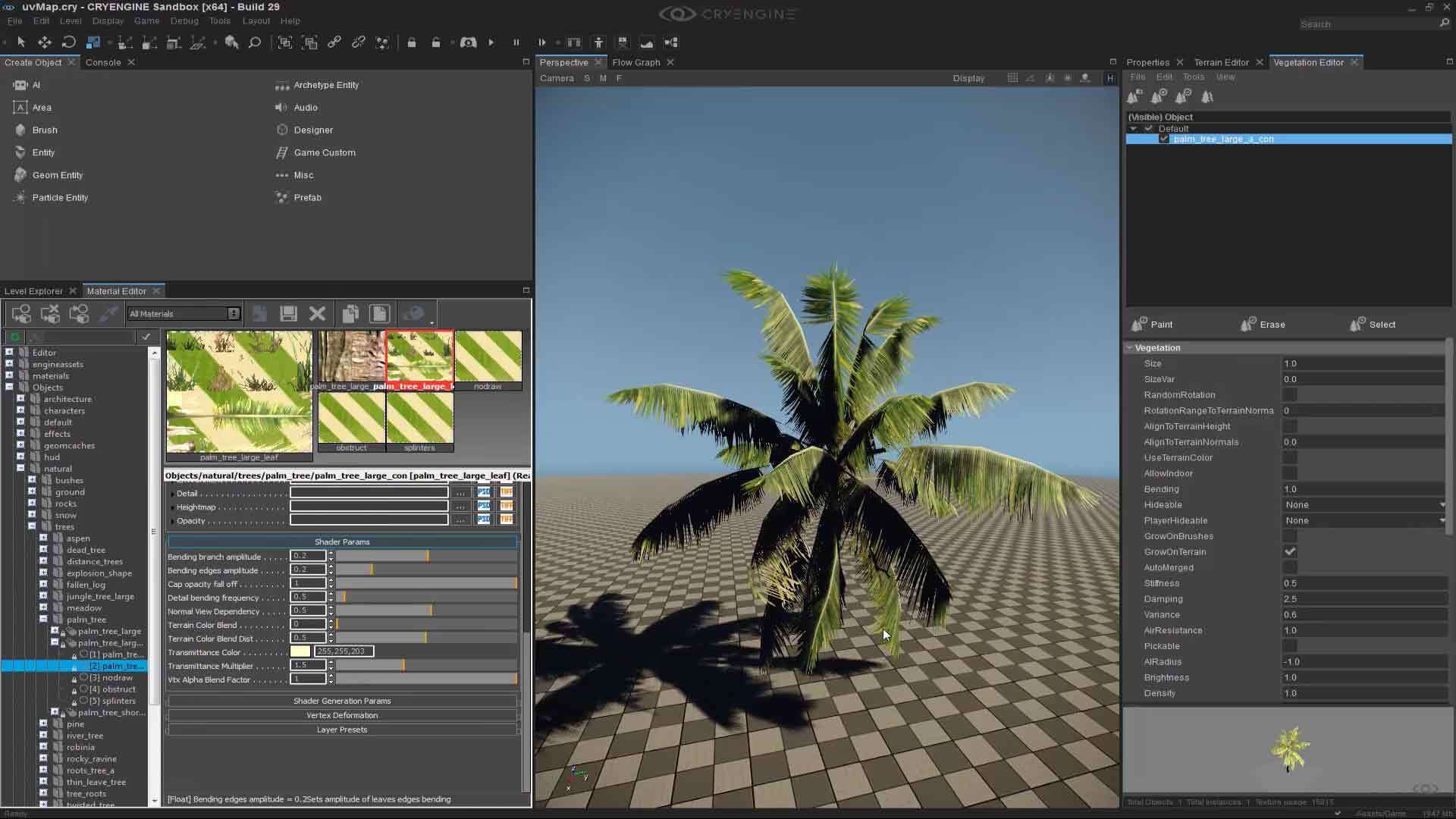Expand the palm_tree folder in the material tree
The height and width of the screenshot is (819, 1456).
click(x=44, y=620)
